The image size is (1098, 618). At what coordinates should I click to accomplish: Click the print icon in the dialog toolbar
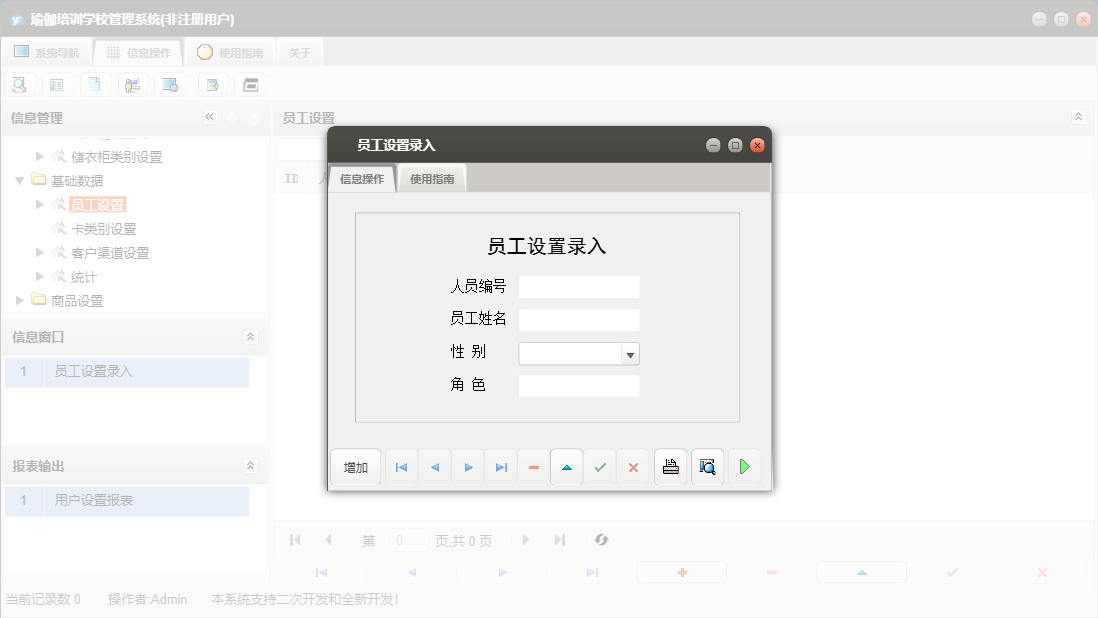click(670, 467)
